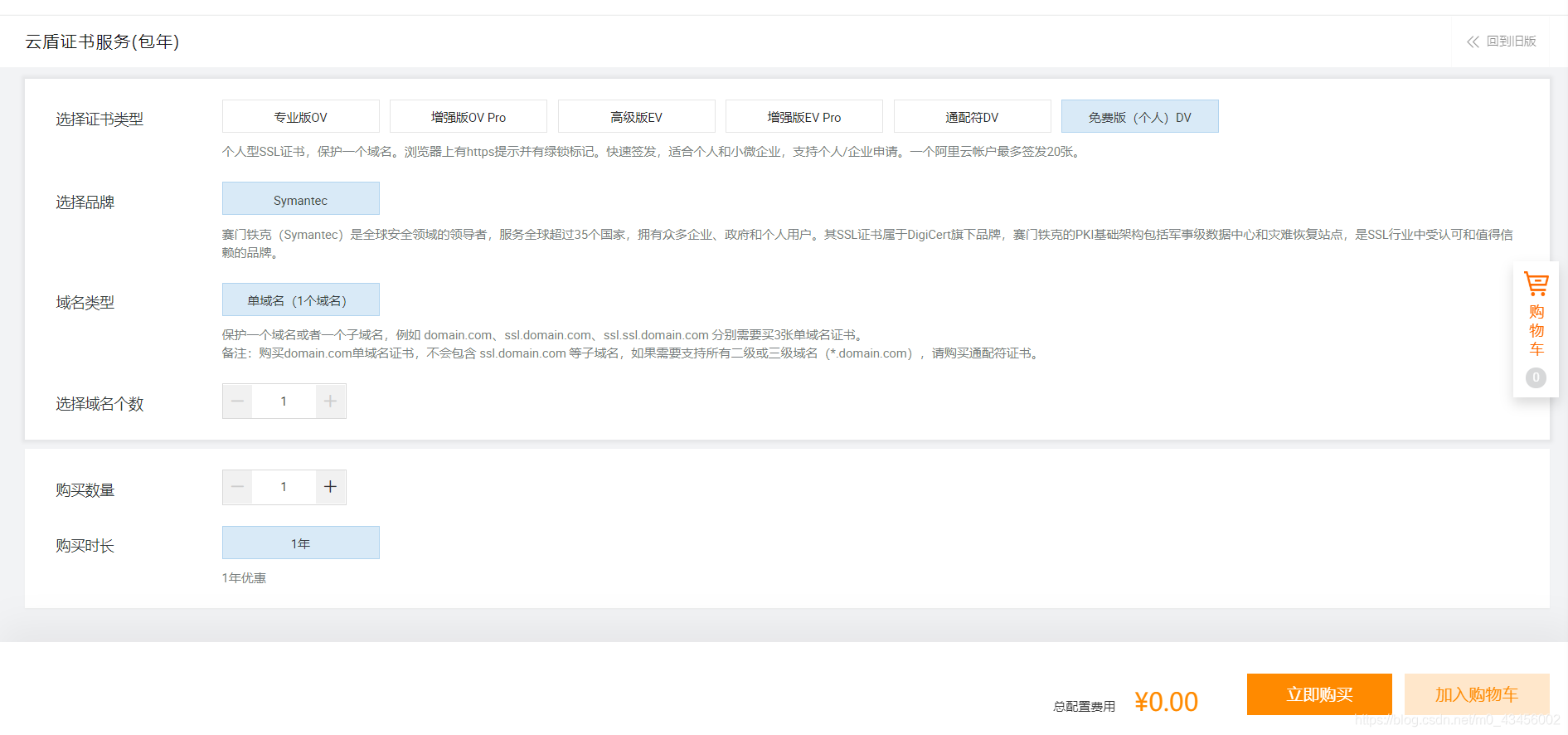
Task: Select 专业版OV certificate type
Action: pyautogui.click(x=301, y=117)
